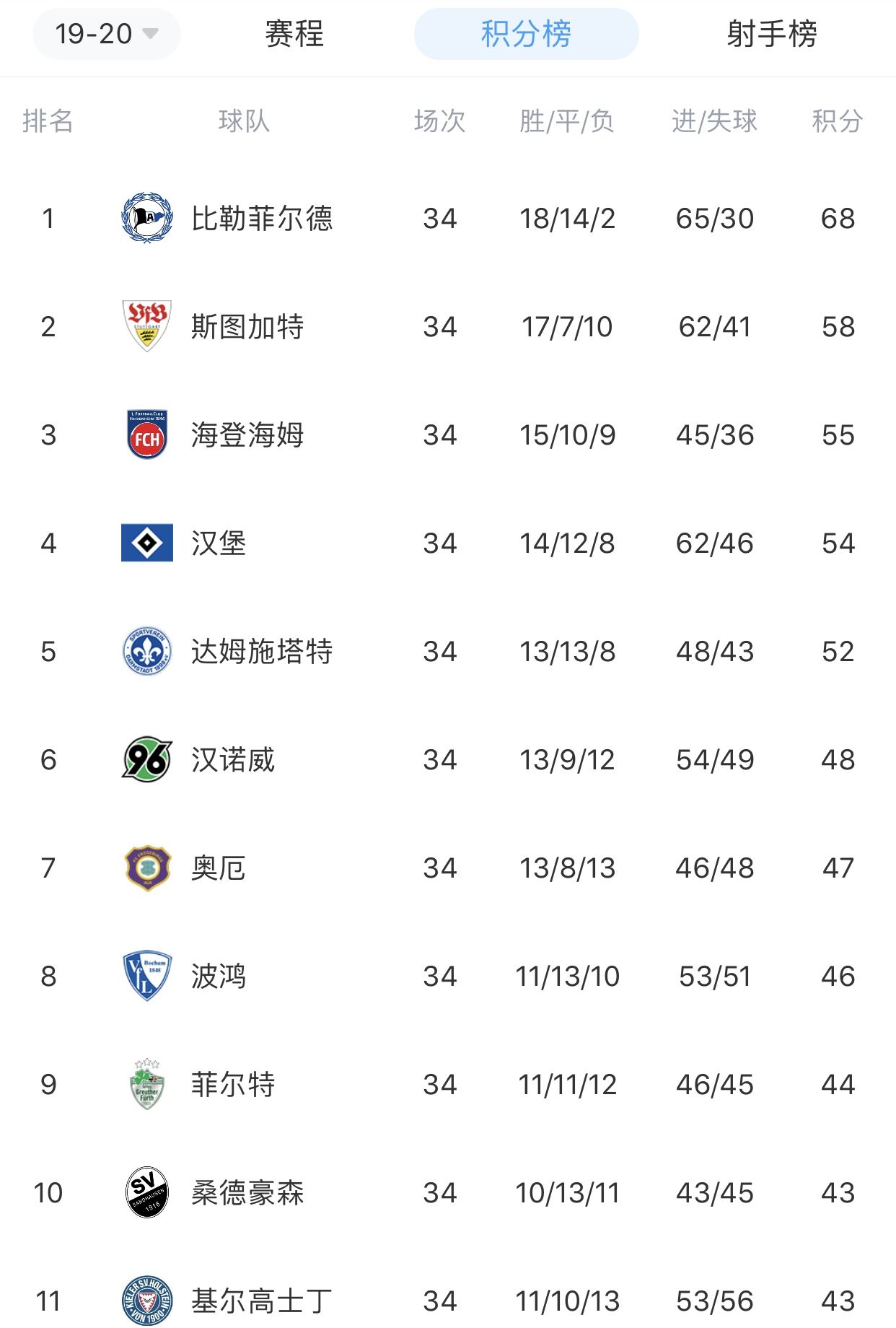
Task: Open the 奥厄 purple crest
Action: (147, 868)
